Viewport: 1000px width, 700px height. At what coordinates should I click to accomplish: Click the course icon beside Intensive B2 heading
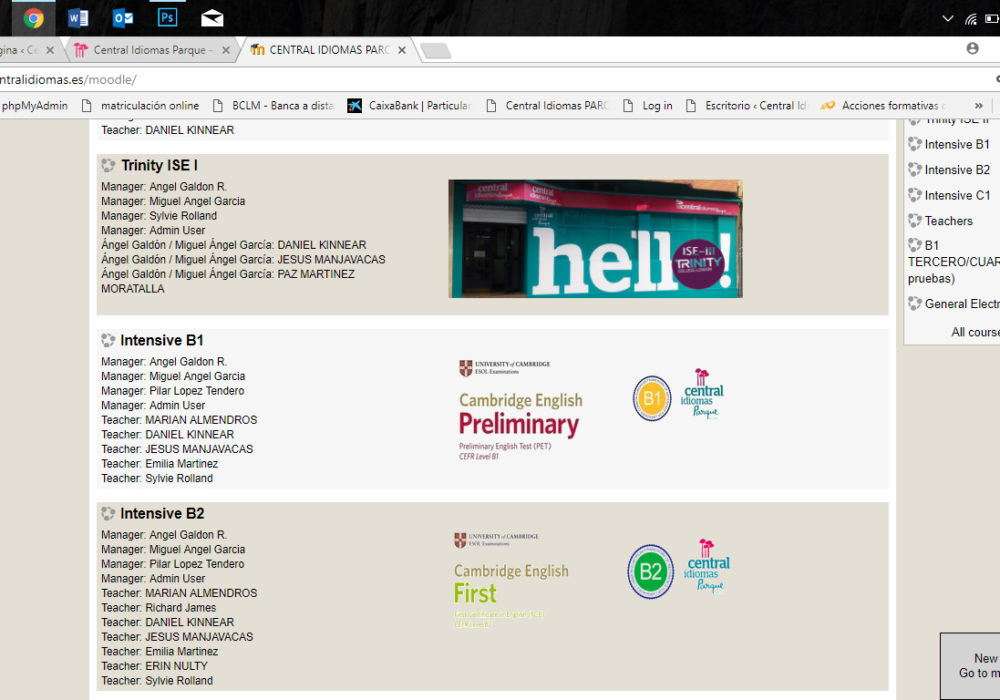[108, 514]
